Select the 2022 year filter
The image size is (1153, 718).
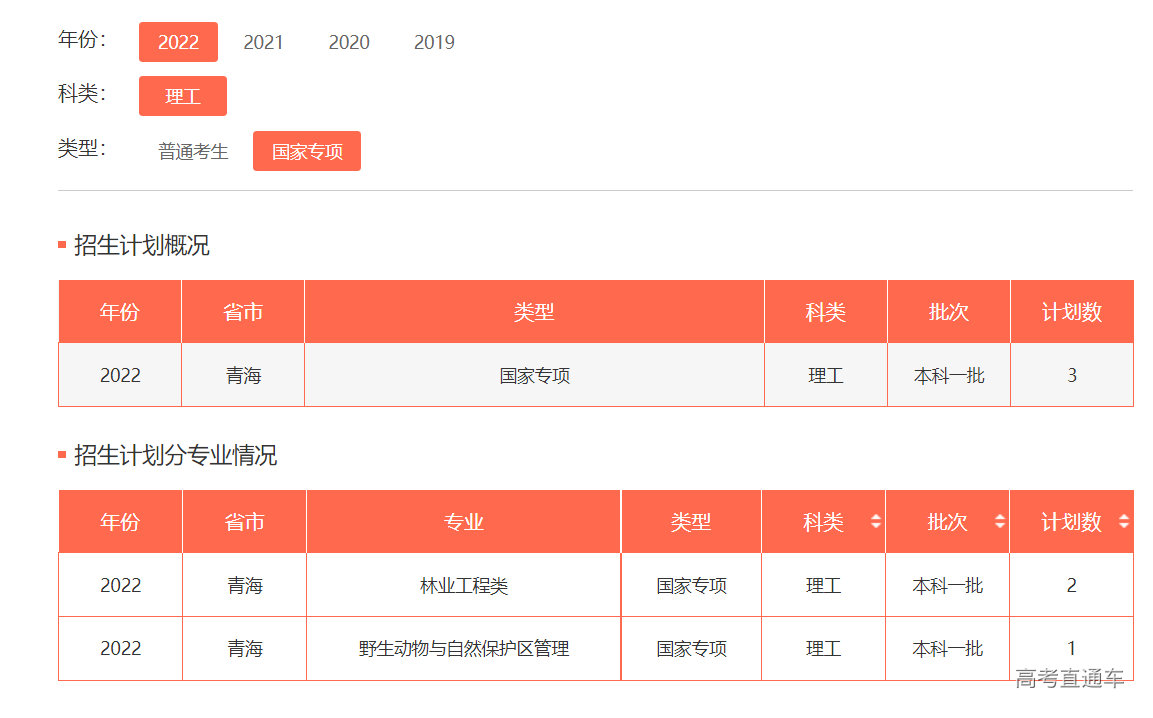tap(178, 42)
